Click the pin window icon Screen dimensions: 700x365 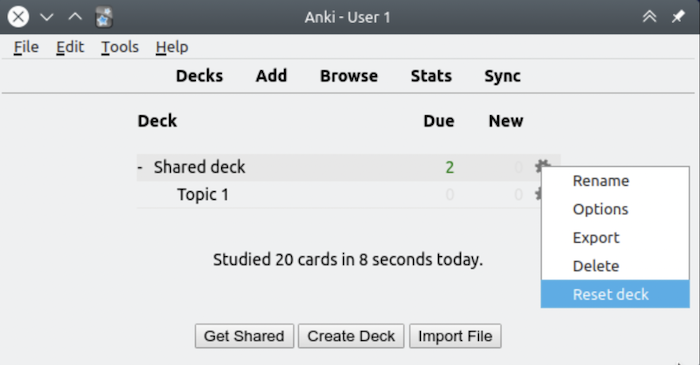click(678, 17)
